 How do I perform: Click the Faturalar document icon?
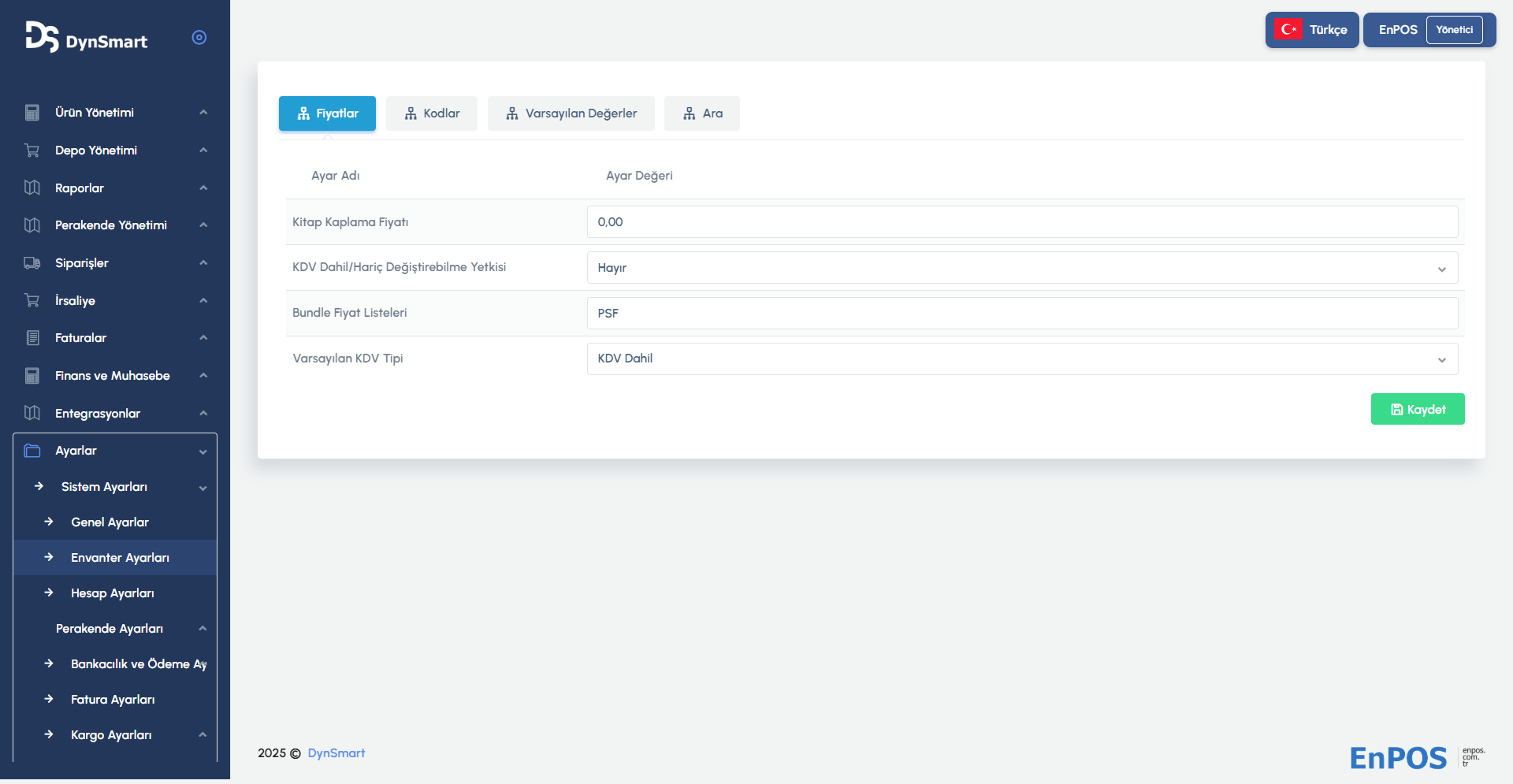(32, 338)
